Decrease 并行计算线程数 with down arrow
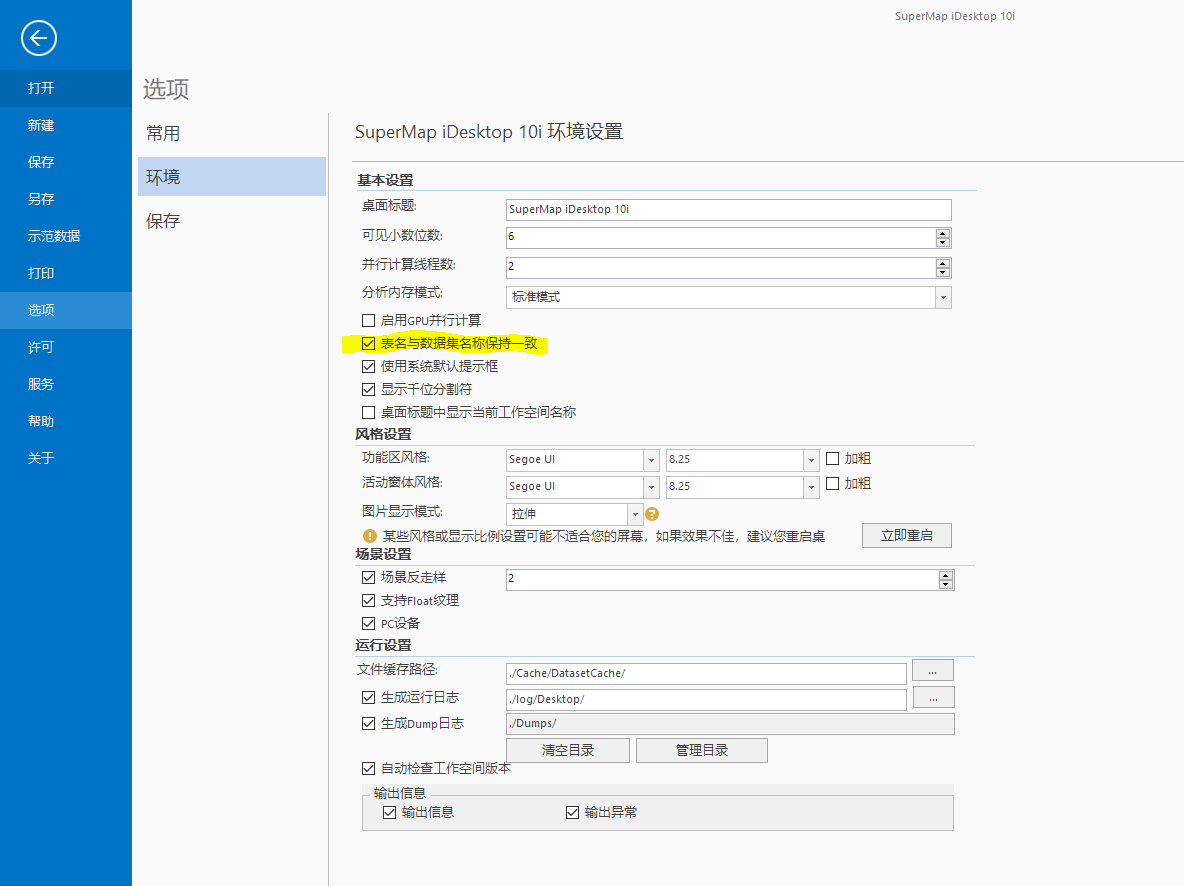 (x=942, y=272)
